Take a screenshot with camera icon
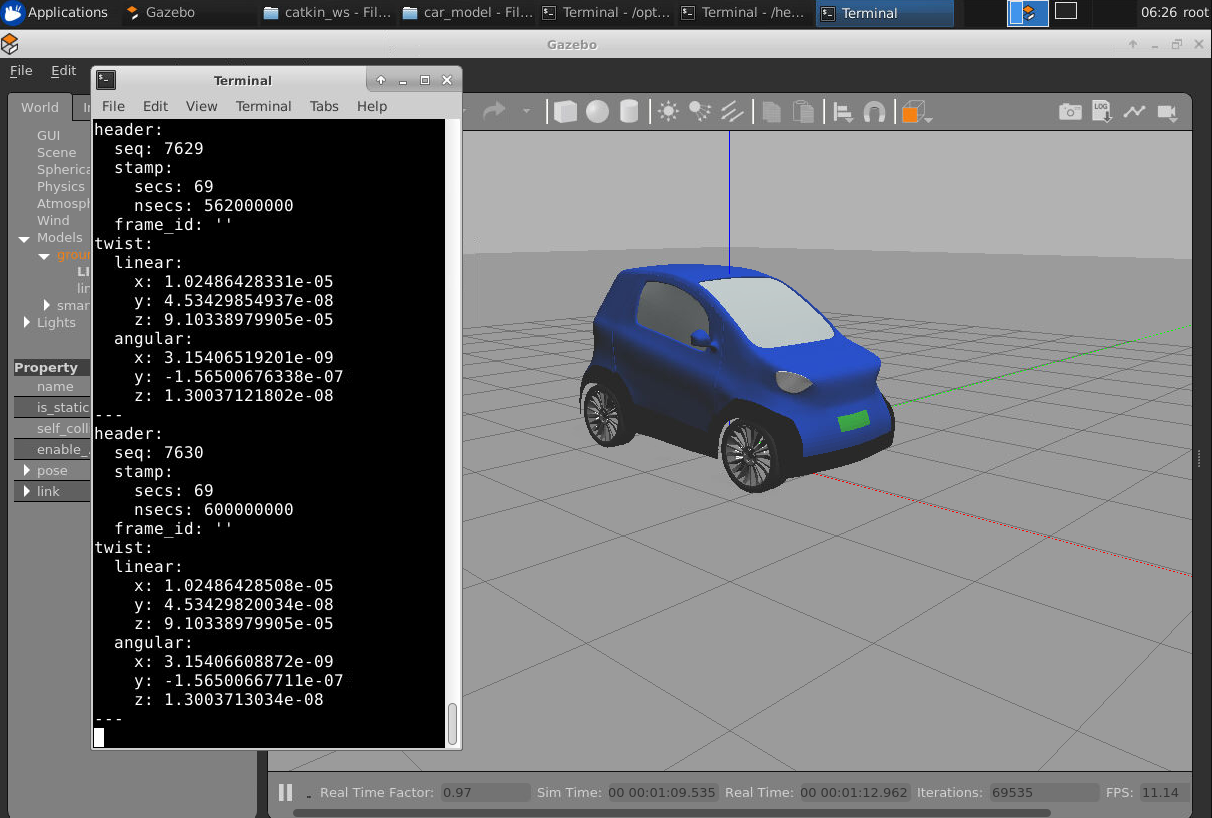1212x818 pixels. point(1070,111)
